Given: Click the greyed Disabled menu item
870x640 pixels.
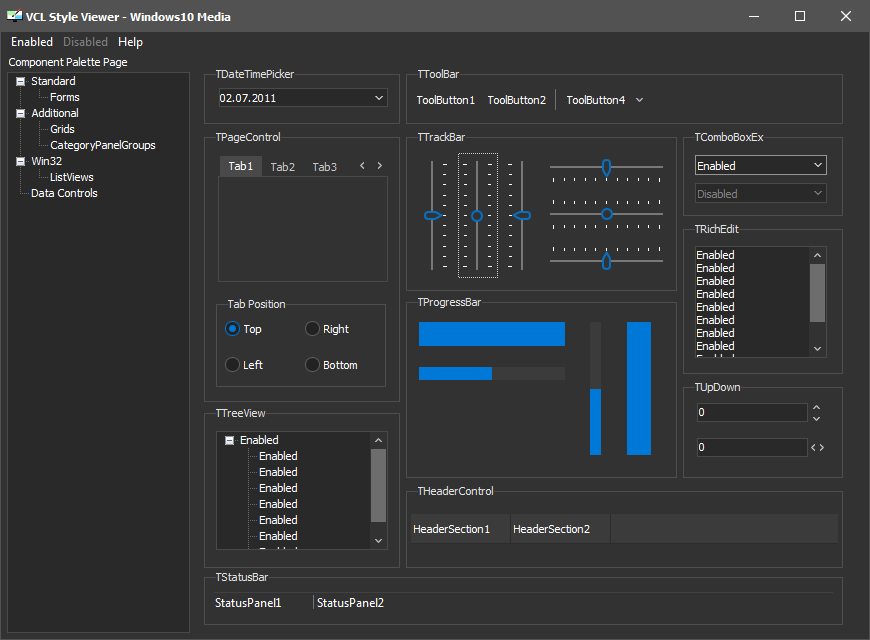Looking at the screenshot, I should pyautogui.click(x=85, y=42).
